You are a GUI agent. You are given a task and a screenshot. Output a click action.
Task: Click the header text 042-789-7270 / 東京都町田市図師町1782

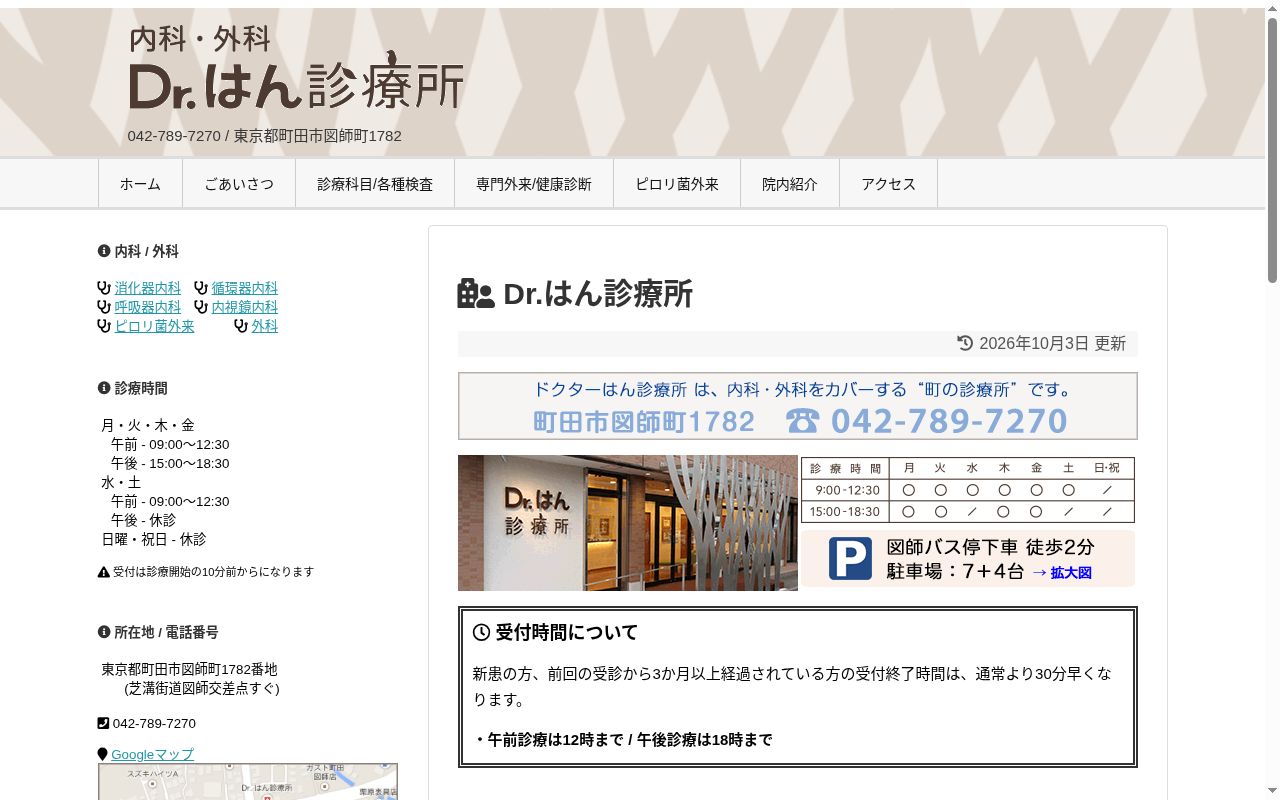point(264,136)
